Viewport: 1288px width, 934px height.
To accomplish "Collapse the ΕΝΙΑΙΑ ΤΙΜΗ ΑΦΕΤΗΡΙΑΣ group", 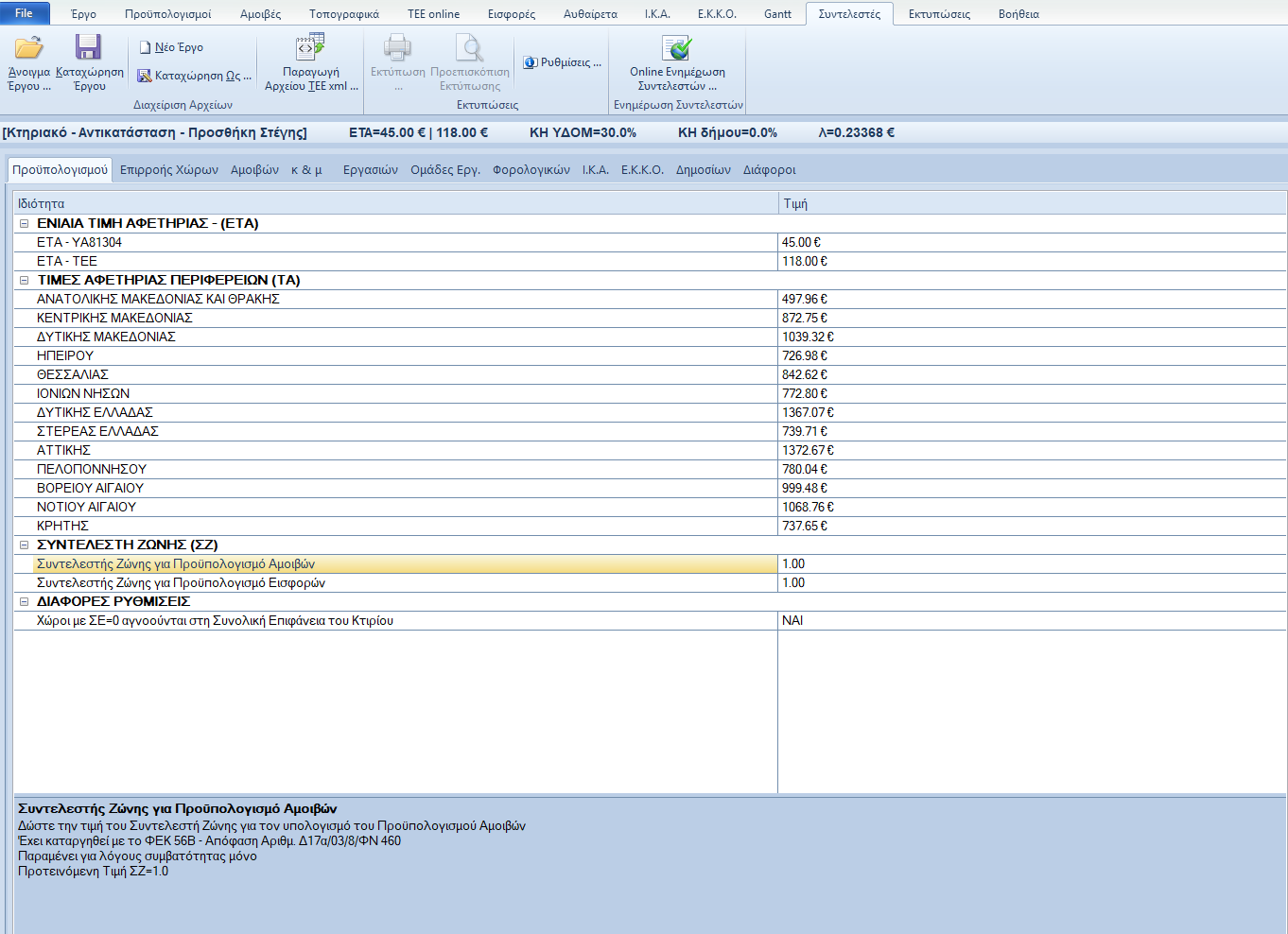I will tap(24, 223).
